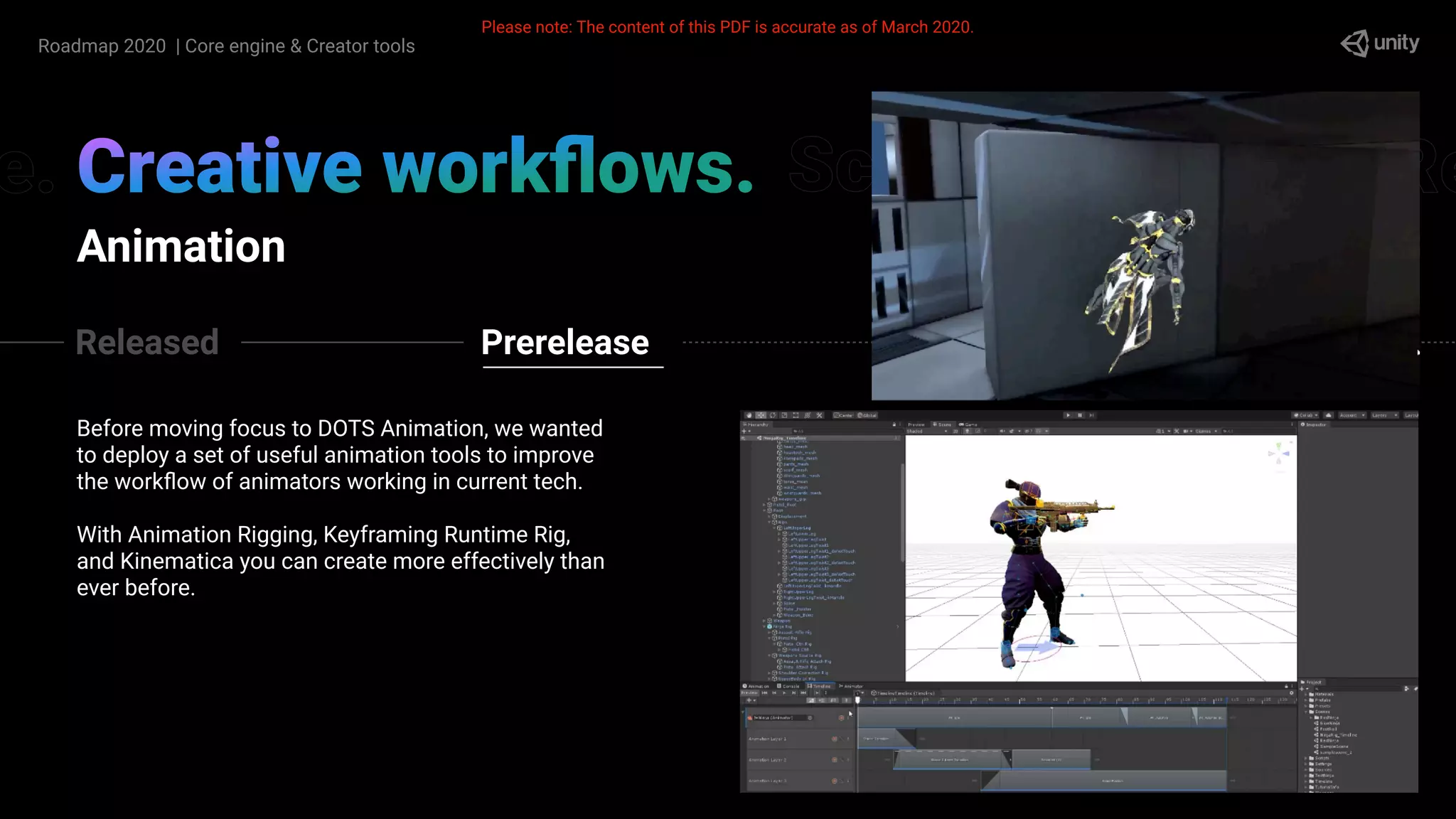Jump to Timeline end button
The width and height of the screenshot is (1456, 819).
803,693
